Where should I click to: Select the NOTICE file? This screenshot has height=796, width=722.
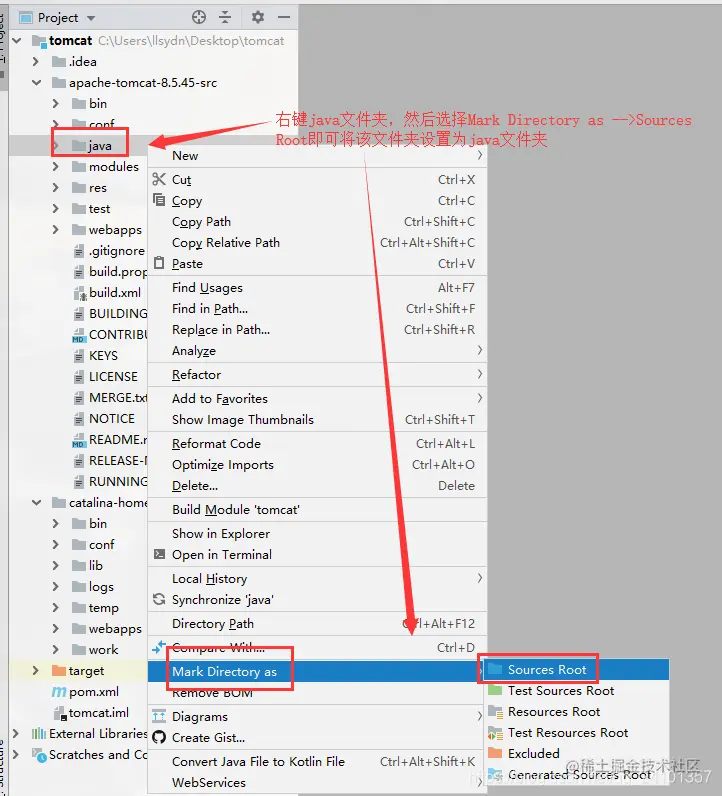click(x=112, y=418)
